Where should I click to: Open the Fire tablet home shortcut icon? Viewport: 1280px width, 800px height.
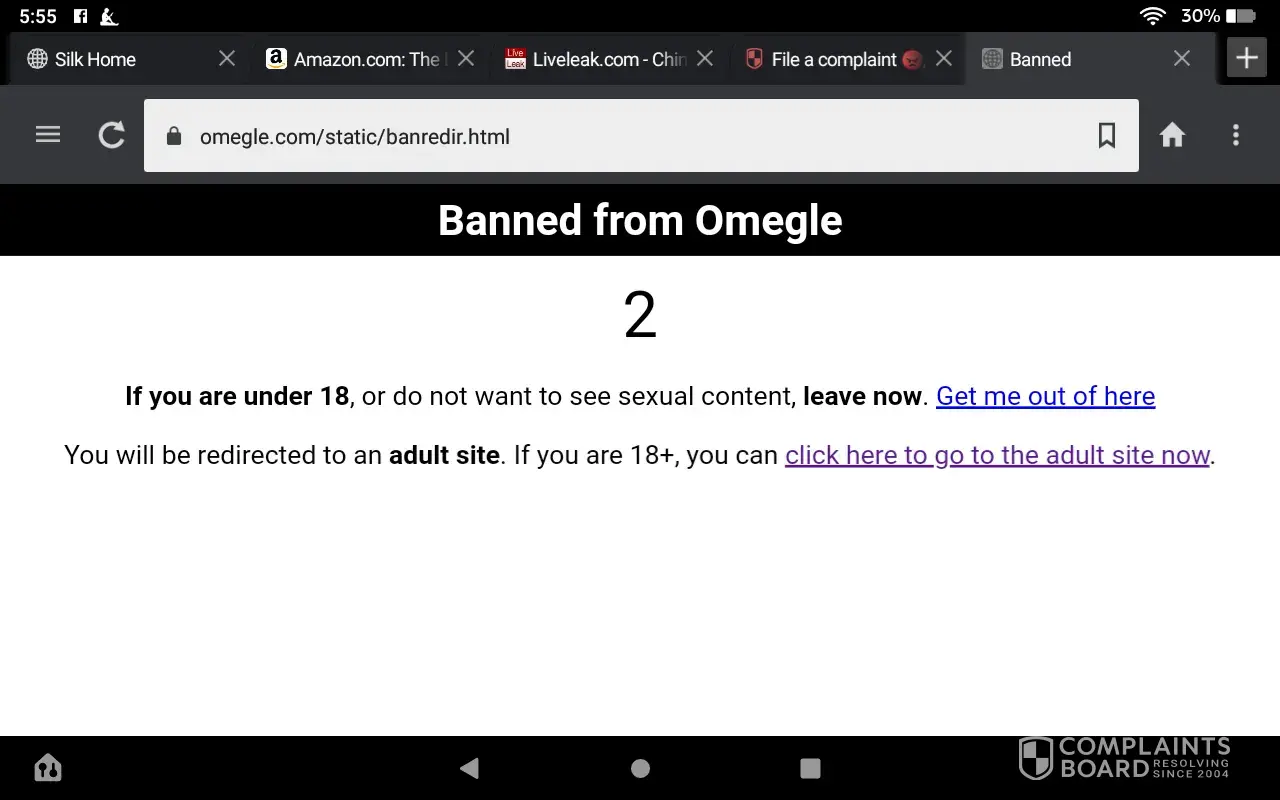48,768
